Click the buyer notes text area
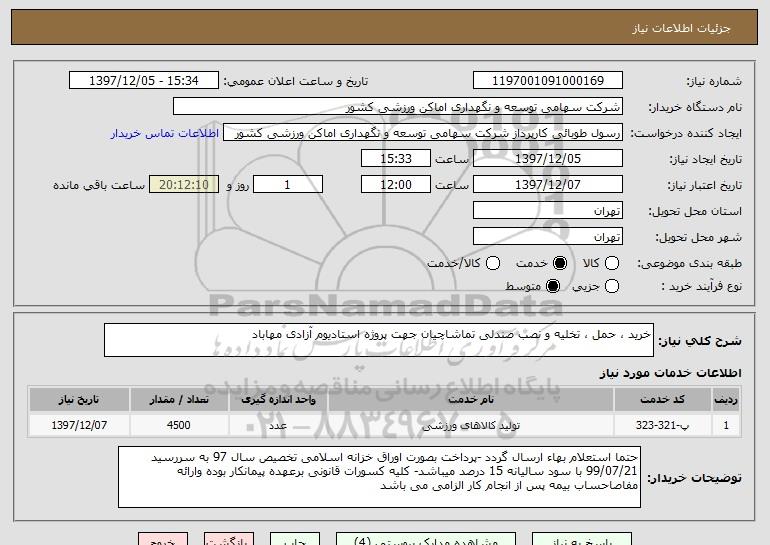 [x=380, y=477]
